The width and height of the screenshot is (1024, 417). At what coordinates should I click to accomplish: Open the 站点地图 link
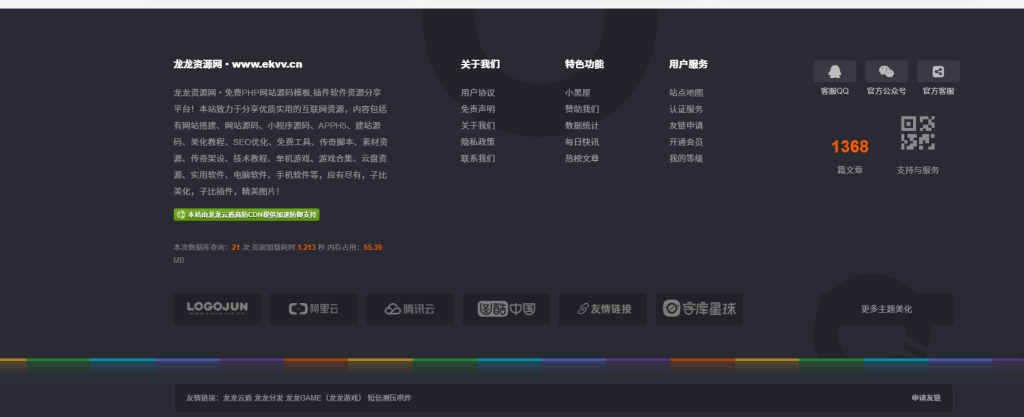tap(686, 93)
